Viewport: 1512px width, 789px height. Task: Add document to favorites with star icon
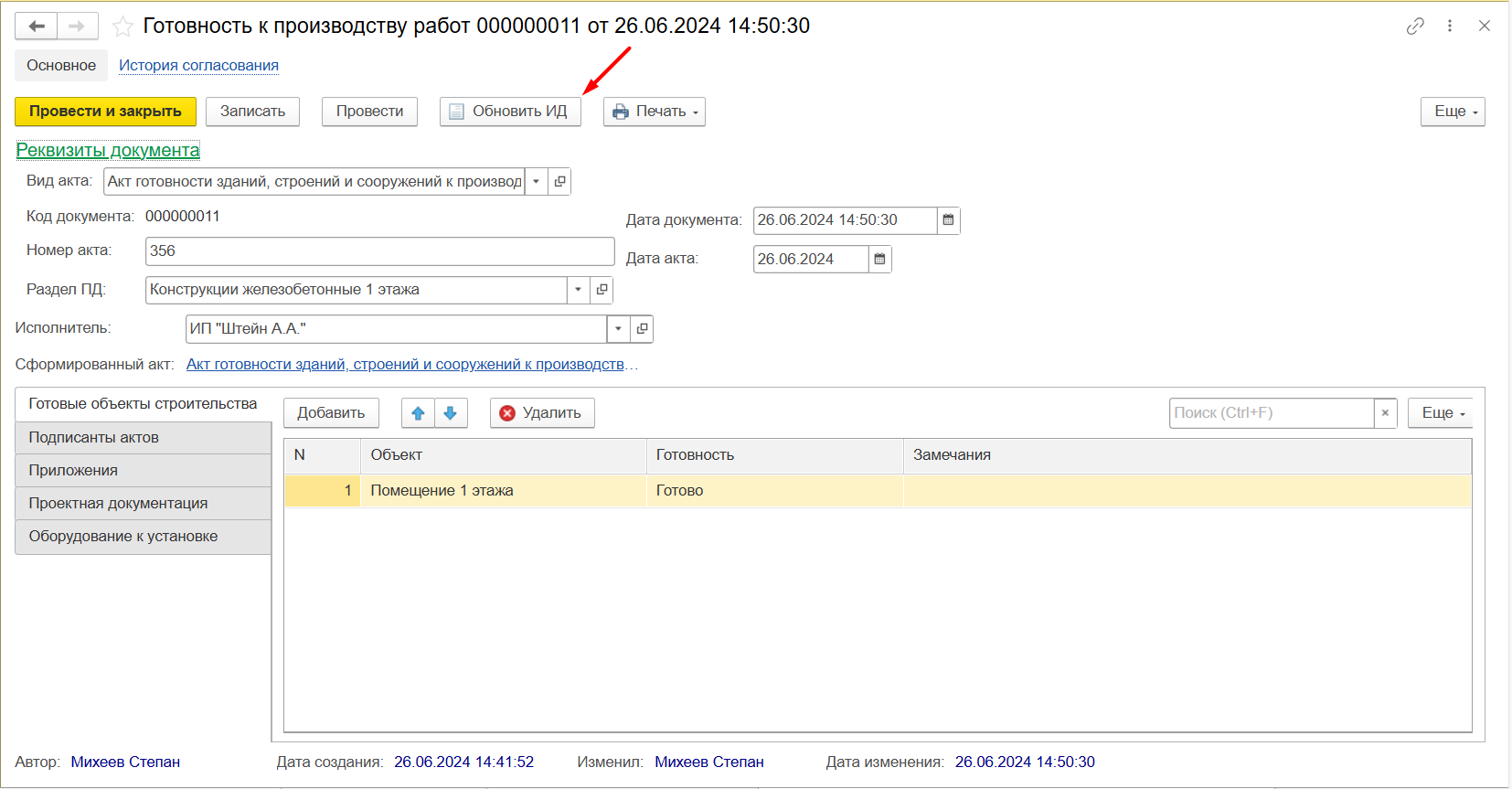[122, 27]
